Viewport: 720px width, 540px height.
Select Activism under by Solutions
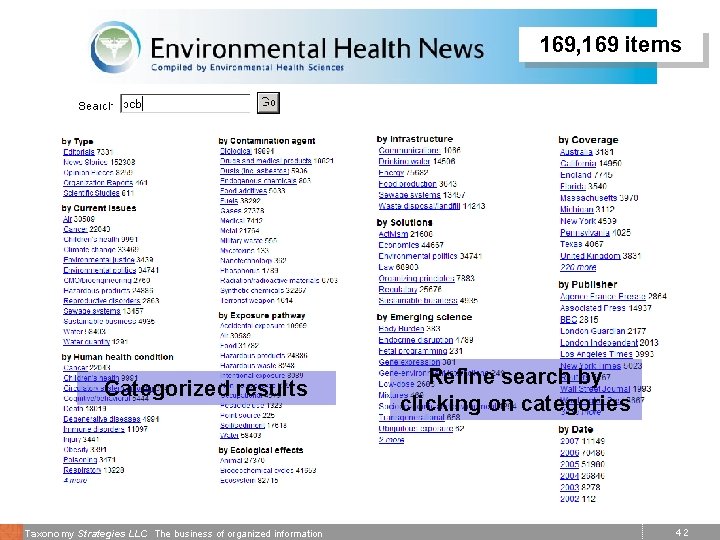pos(393,234)
